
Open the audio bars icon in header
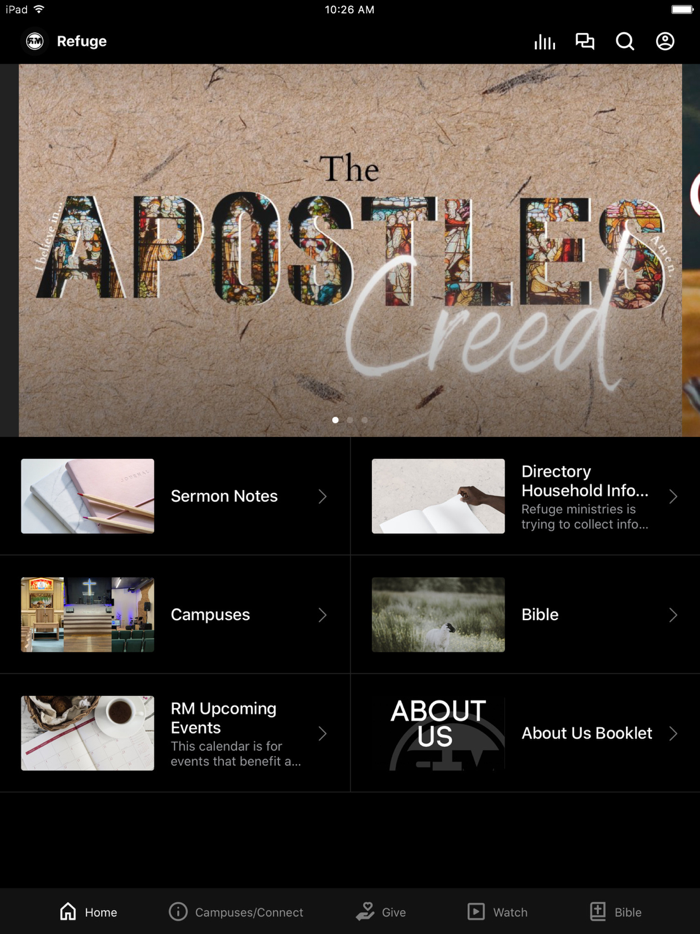tap(545, 42)
